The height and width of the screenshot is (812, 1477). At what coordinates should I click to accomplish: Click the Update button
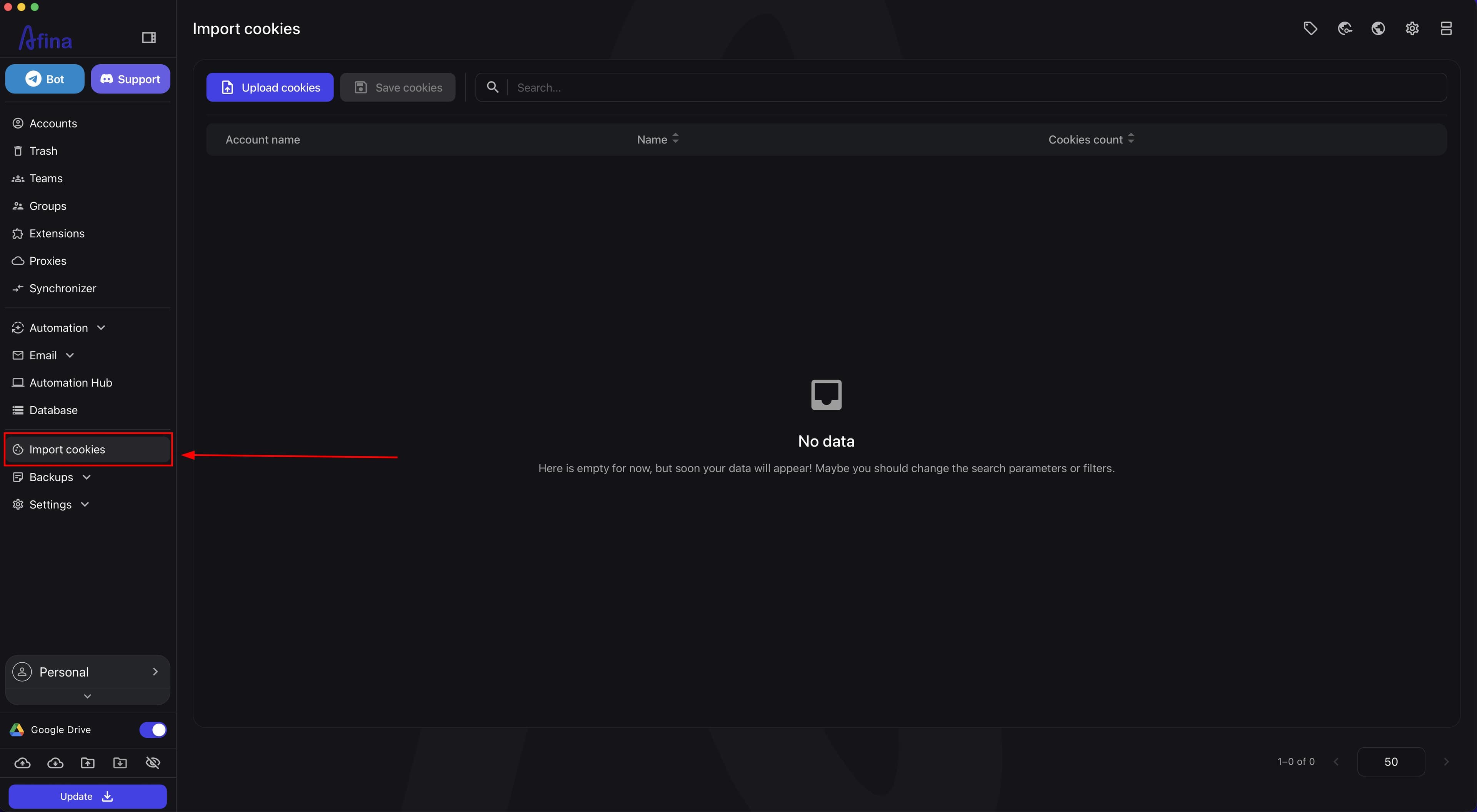coord(88,797)
